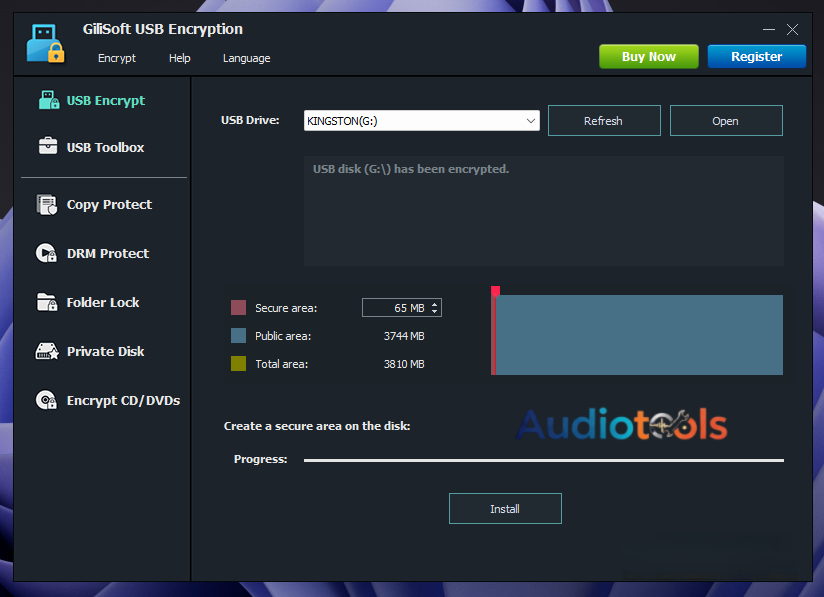Click the GiliSoft USB lock logo icon
Screen dimensions: 824x597
(45, 43)
